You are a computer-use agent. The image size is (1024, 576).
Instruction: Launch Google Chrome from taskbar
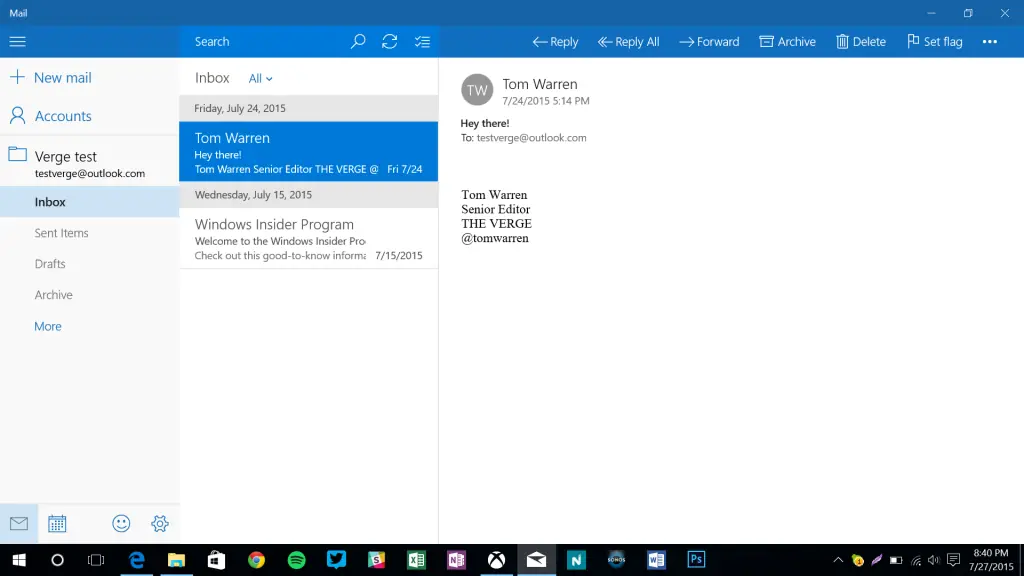[256, 560]
